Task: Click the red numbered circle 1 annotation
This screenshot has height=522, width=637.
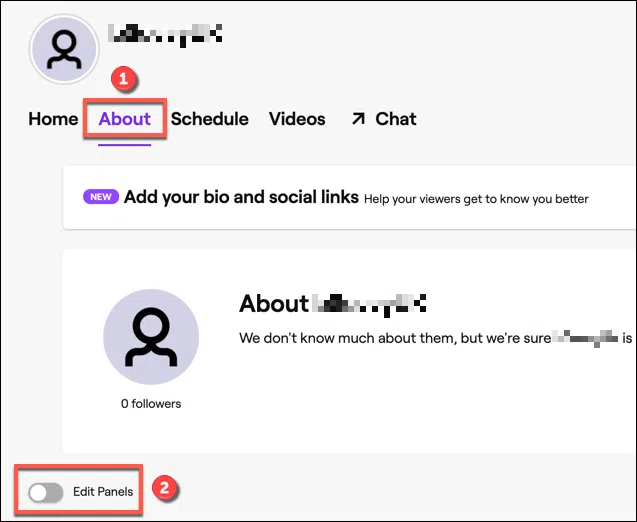Action: [124, 79]
